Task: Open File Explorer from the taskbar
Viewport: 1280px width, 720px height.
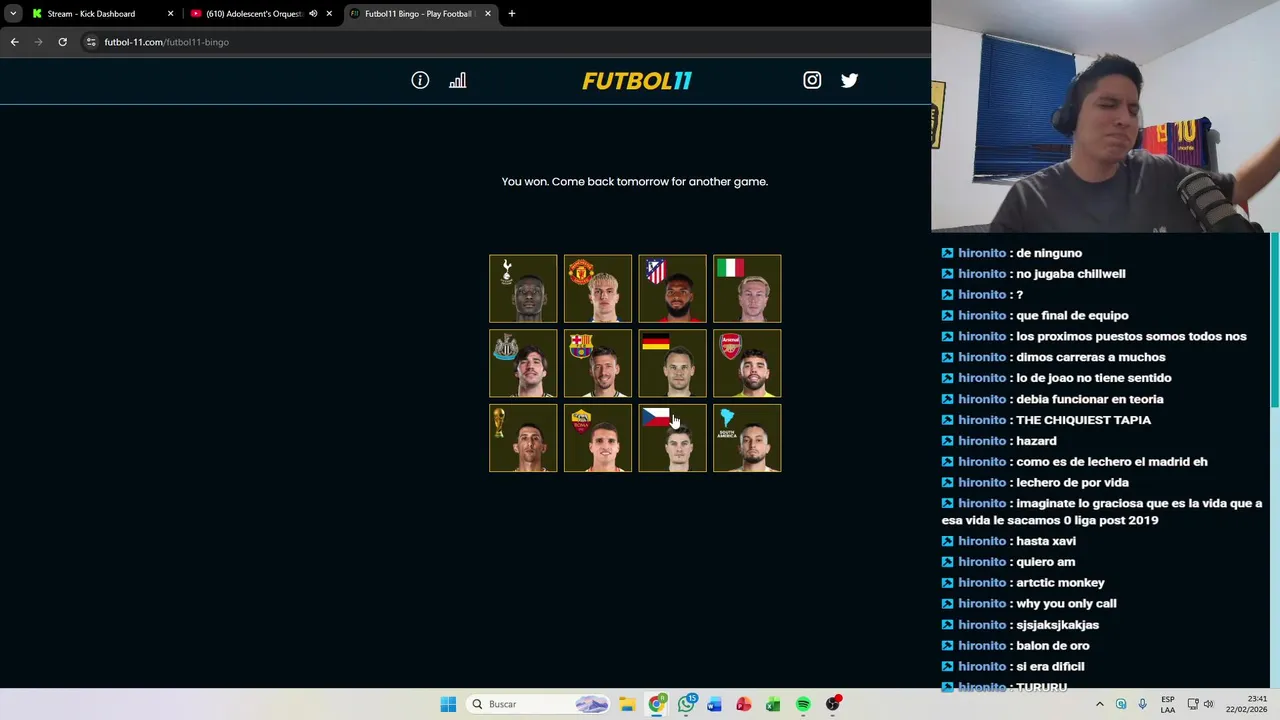Action: [x=627, y=704]
